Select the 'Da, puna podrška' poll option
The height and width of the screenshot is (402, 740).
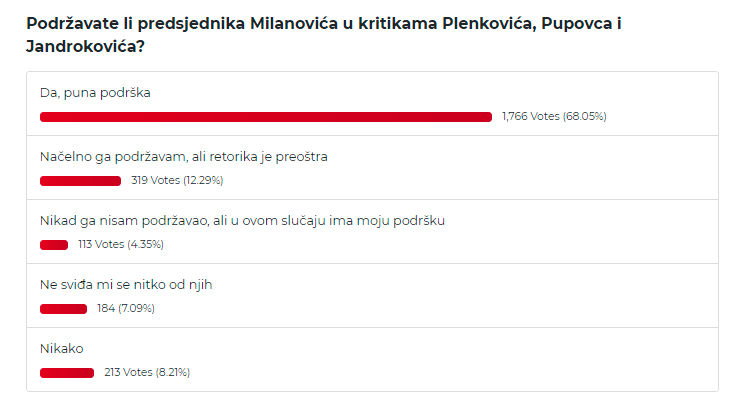(x=95, y=93)
